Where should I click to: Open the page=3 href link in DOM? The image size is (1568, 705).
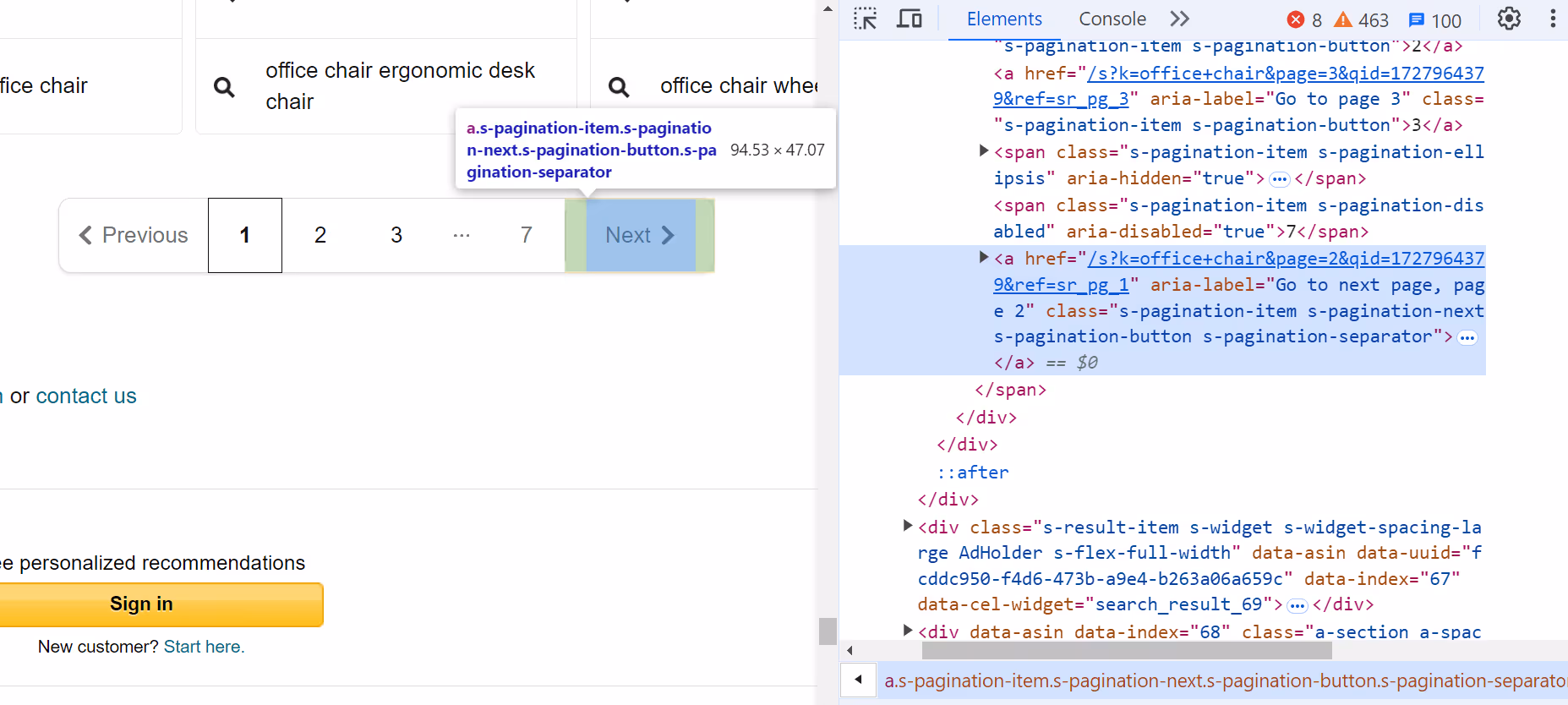click(x=1238, y=86)
